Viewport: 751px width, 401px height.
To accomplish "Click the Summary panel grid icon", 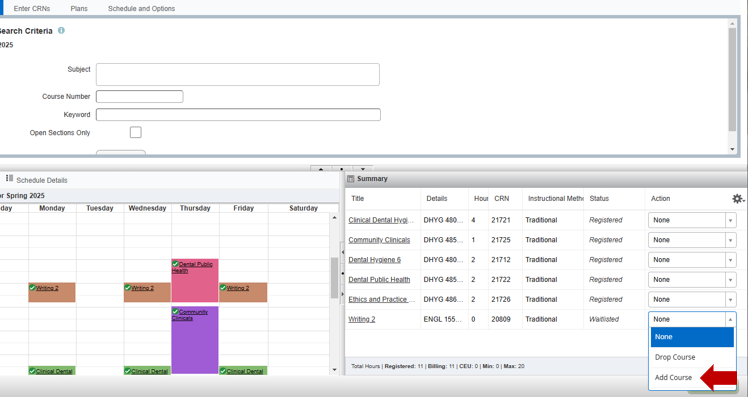I will pos(351,179).
